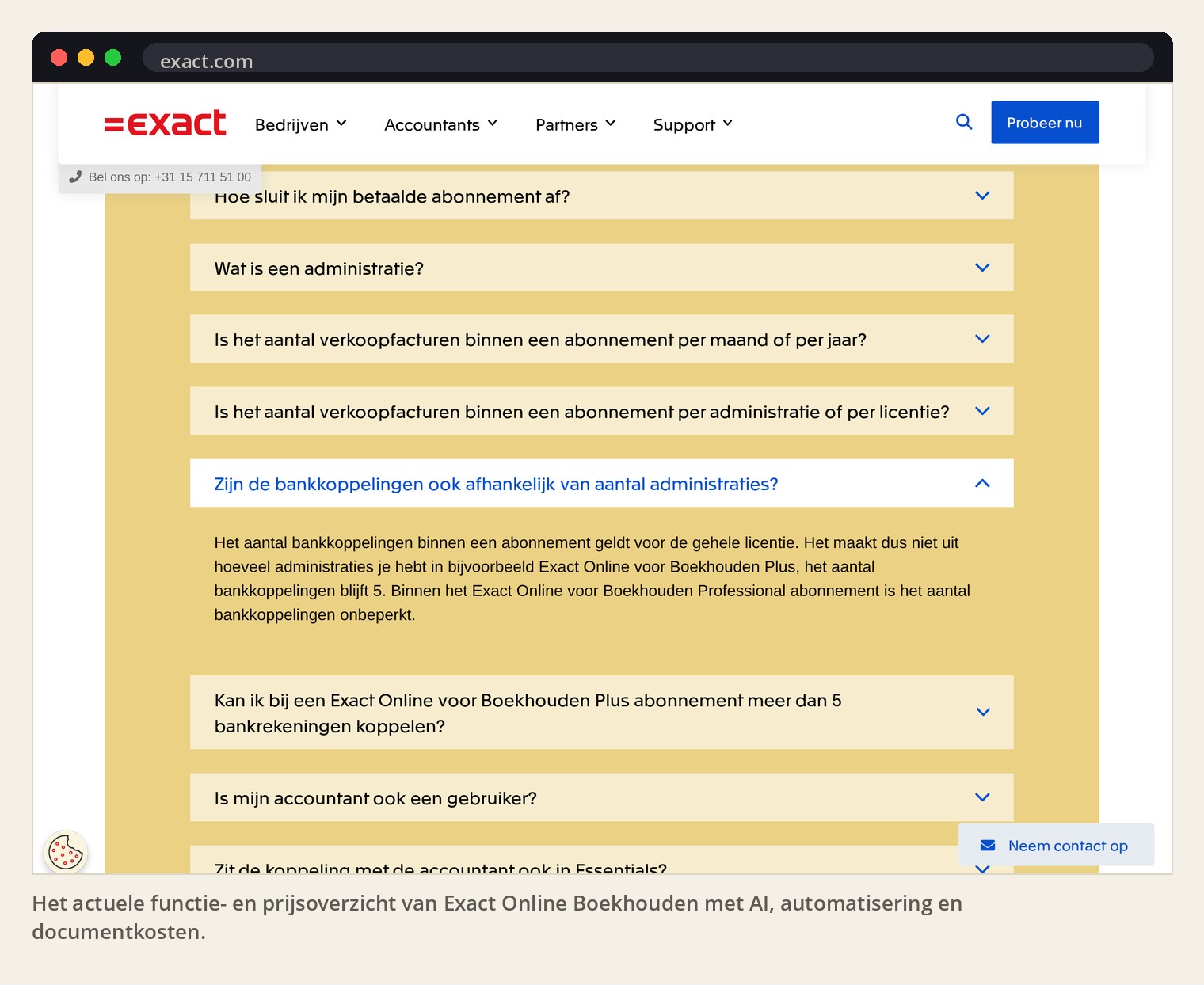Expand the verkoopfacturen per maand of per jaar question
1204x985 pixels.
(602, 339)
